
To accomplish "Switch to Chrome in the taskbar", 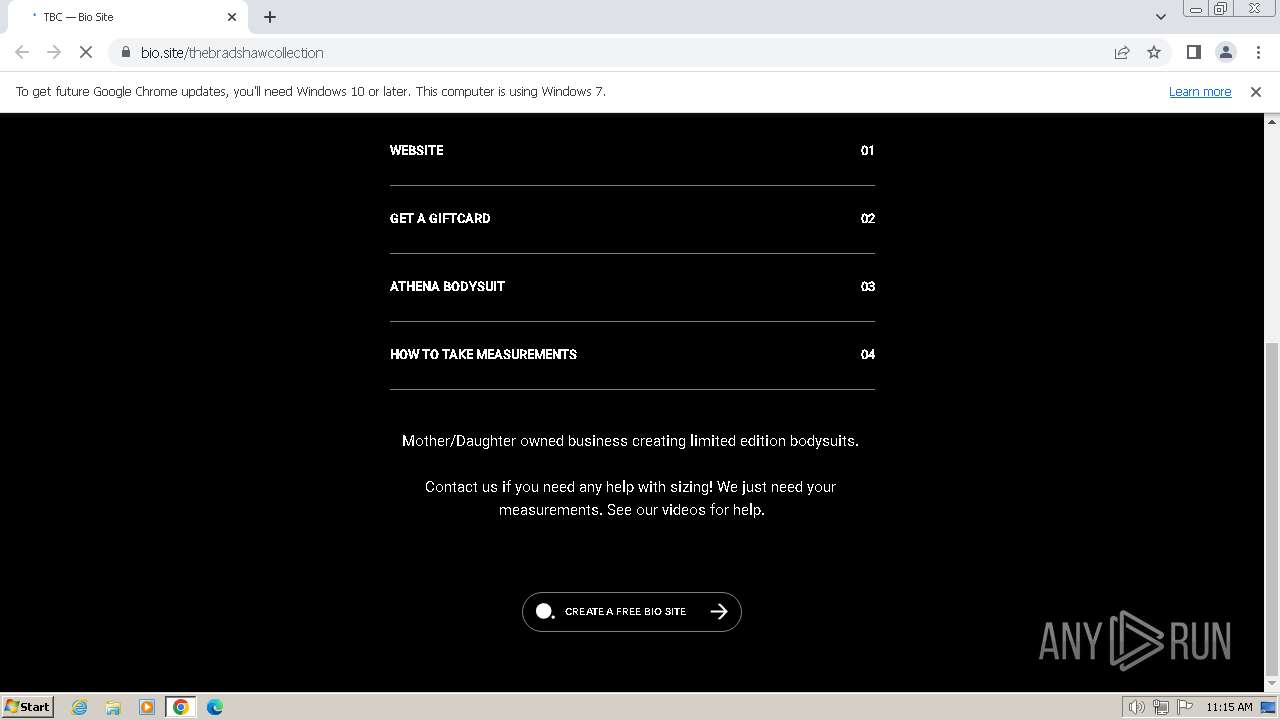I will tap(181, 707).
